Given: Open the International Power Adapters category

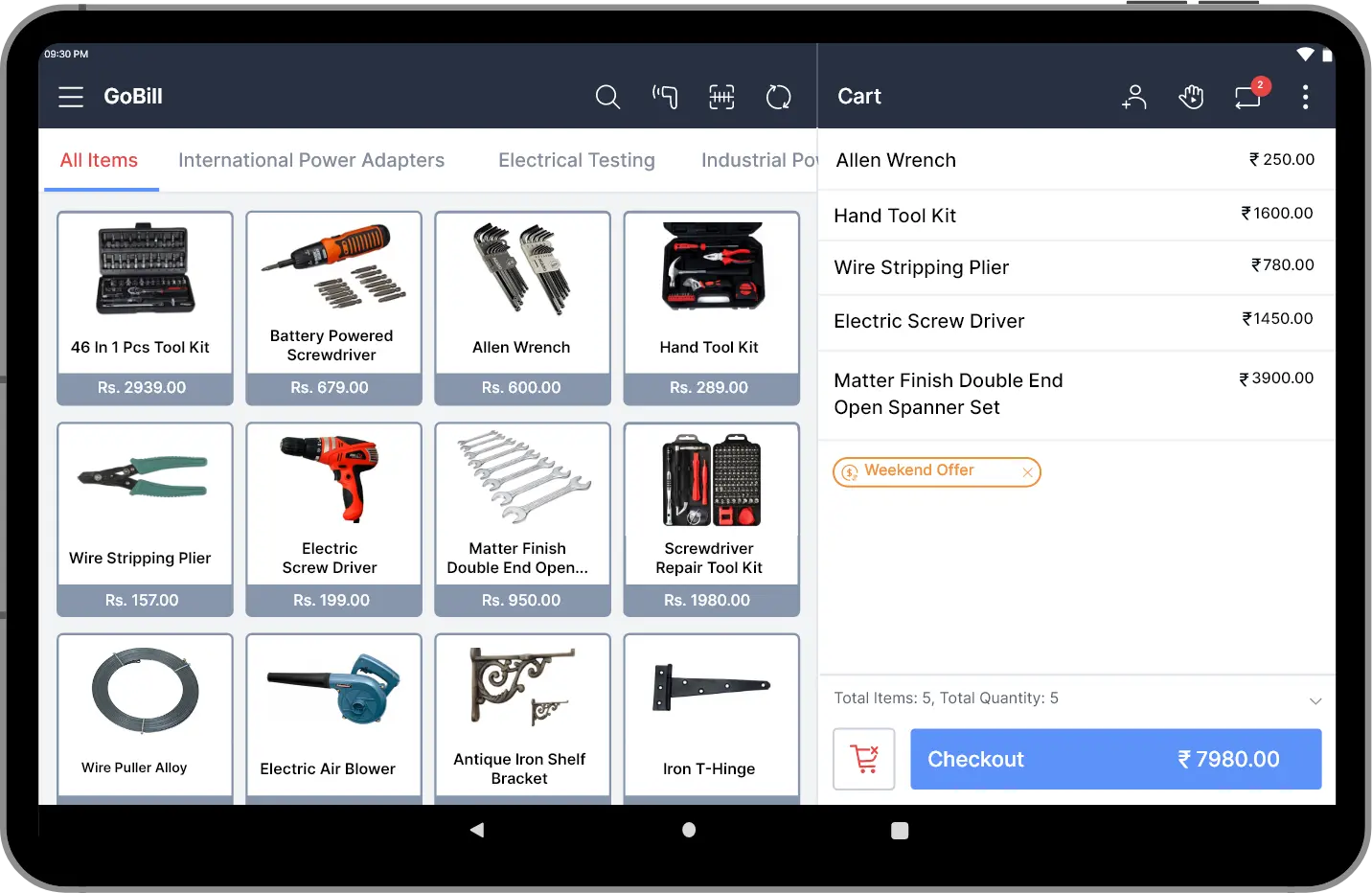Looking at the screenshot, I should click(x=311, y=160).
